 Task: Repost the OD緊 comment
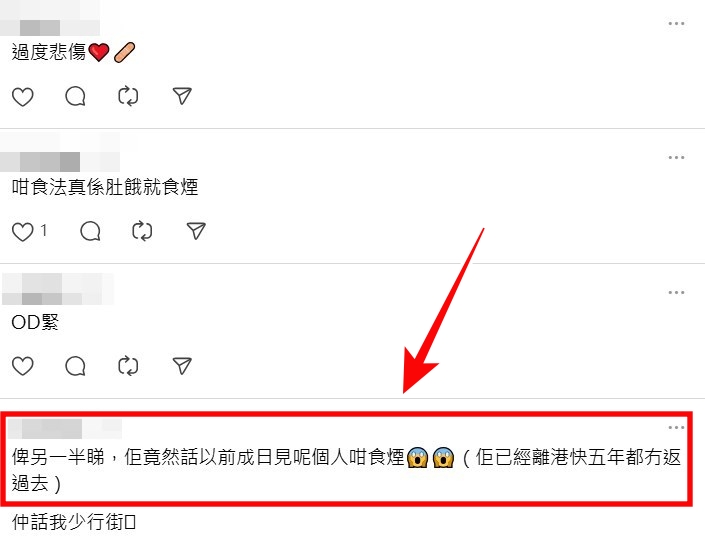coord(128,366)
